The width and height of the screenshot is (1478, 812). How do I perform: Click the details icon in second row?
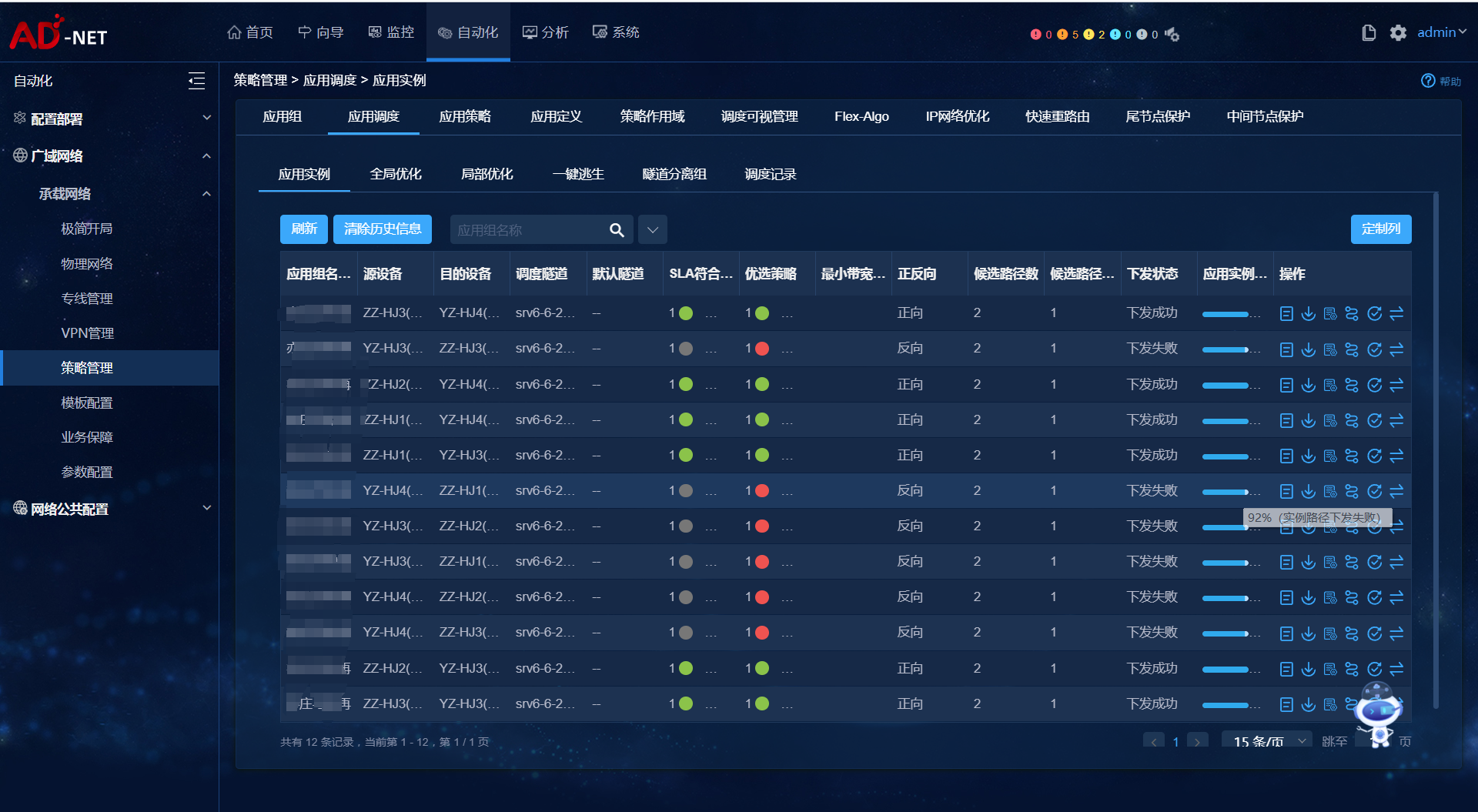tap(1286, 349)
